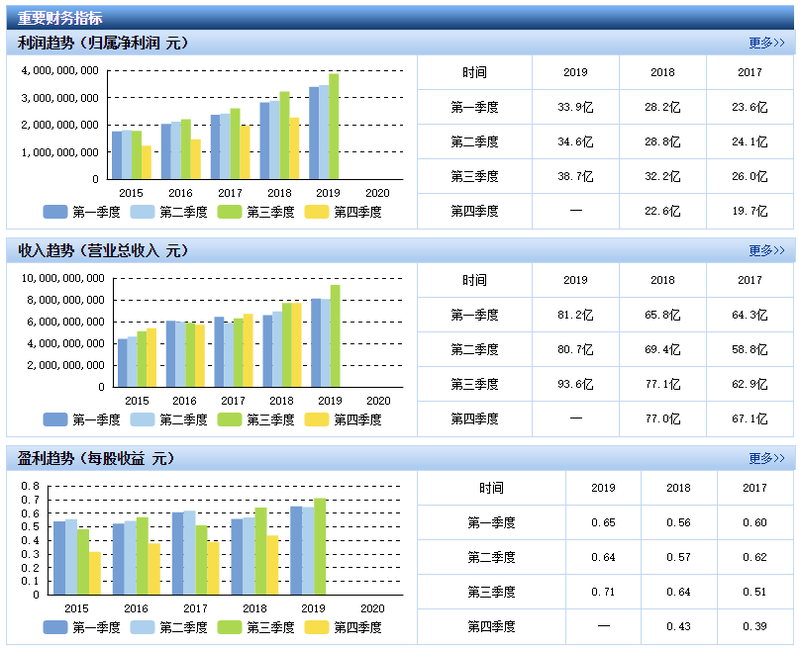Toggle yellow 第四季度 legend in earnings-per-share chart
Viewport: 800px width, 650px height.
(316, 628)
